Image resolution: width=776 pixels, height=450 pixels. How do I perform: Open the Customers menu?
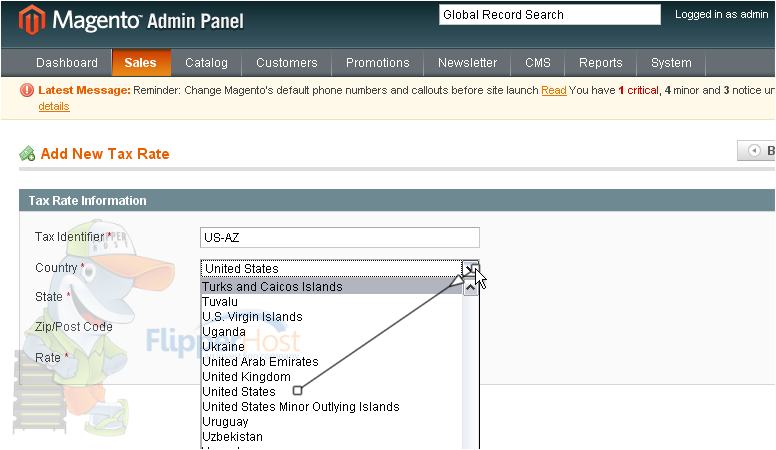pos(287,63)
